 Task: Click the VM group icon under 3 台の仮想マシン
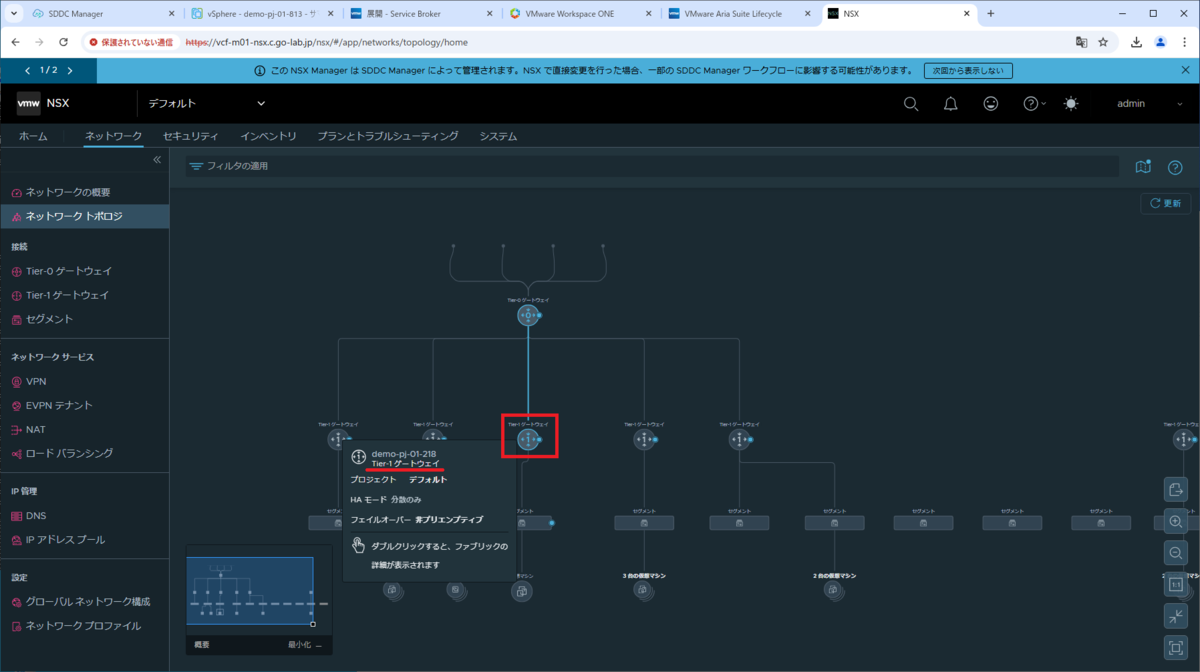[x=643, y=591]
